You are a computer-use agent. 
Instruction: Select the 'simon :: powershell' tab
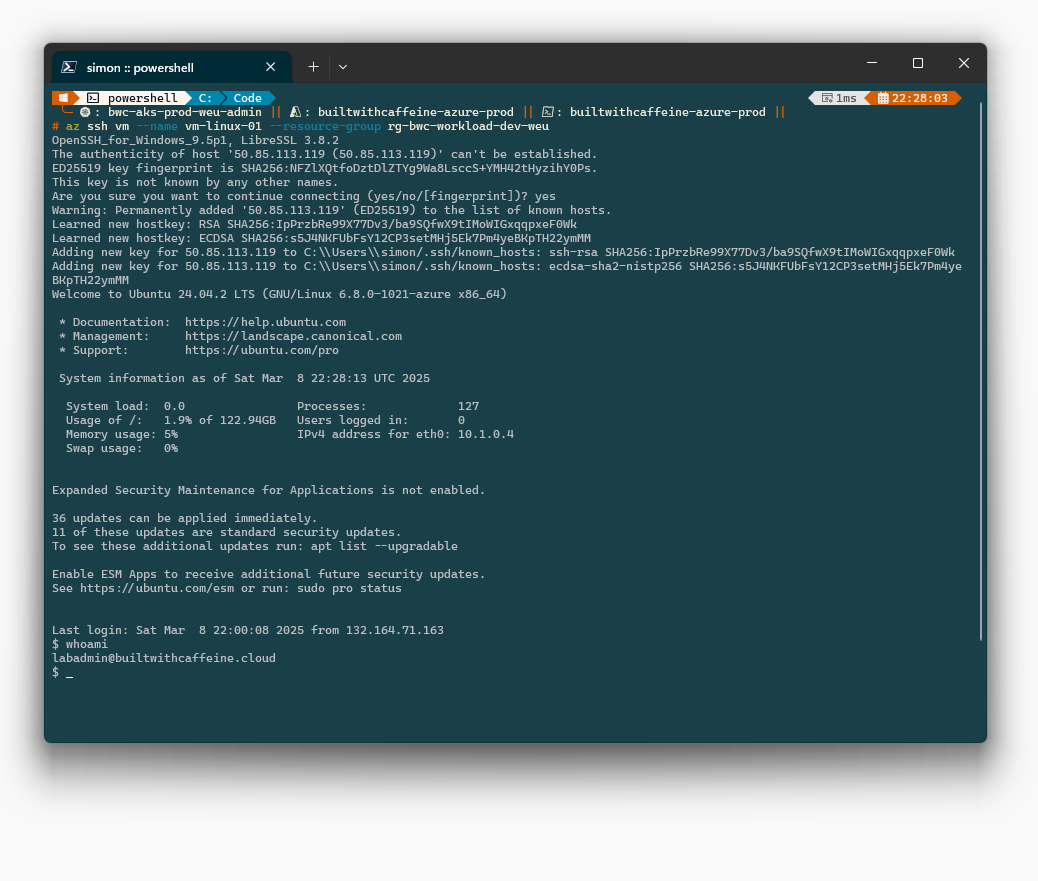(171, 67)
